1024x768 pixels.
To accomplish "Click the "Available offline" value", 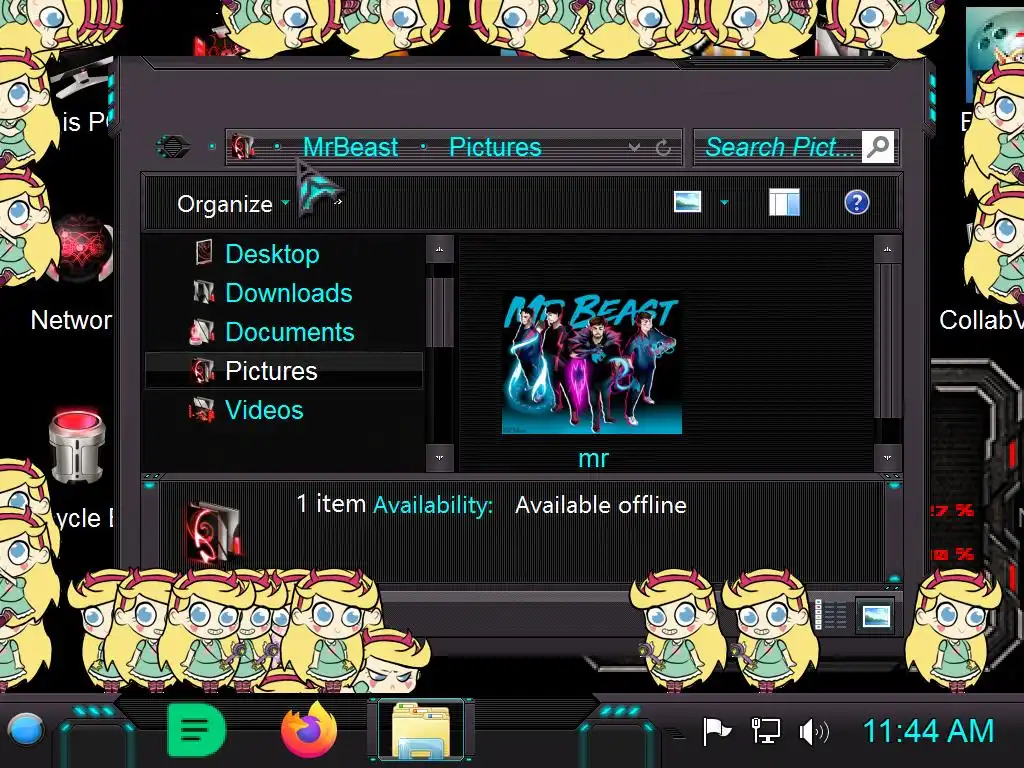I will coord(601,505).
